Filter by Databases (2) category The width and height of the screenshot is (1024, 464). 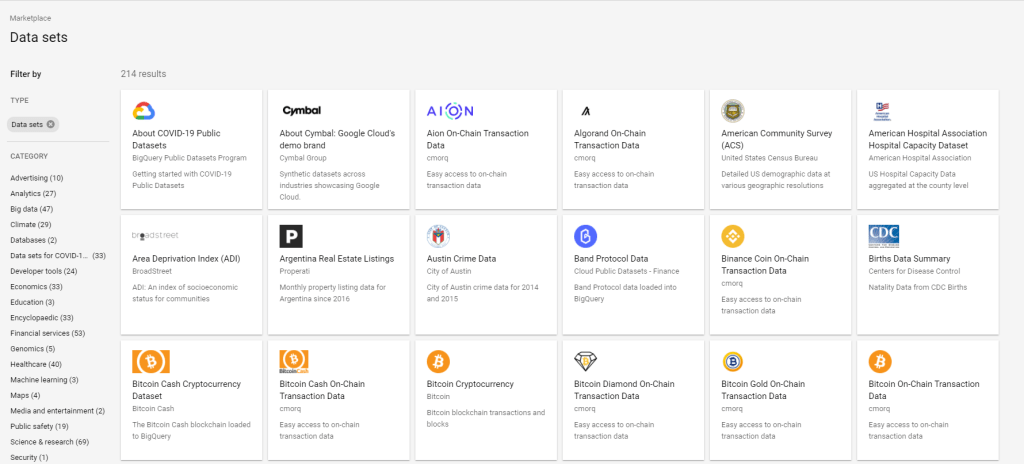point(33,240)
